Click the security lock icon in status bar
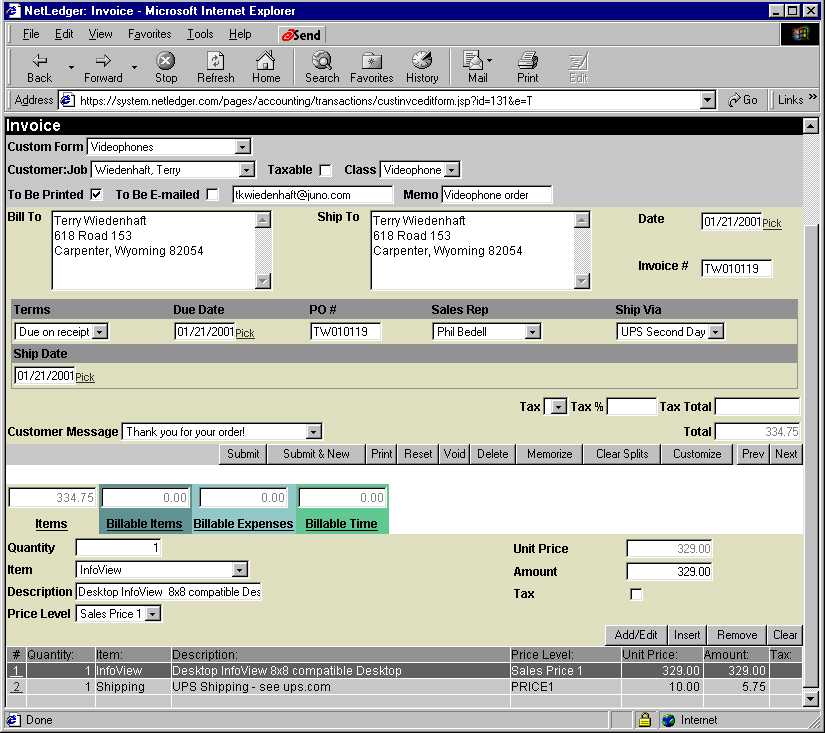The width and height of the screenshot is (825, 733). 645,719
